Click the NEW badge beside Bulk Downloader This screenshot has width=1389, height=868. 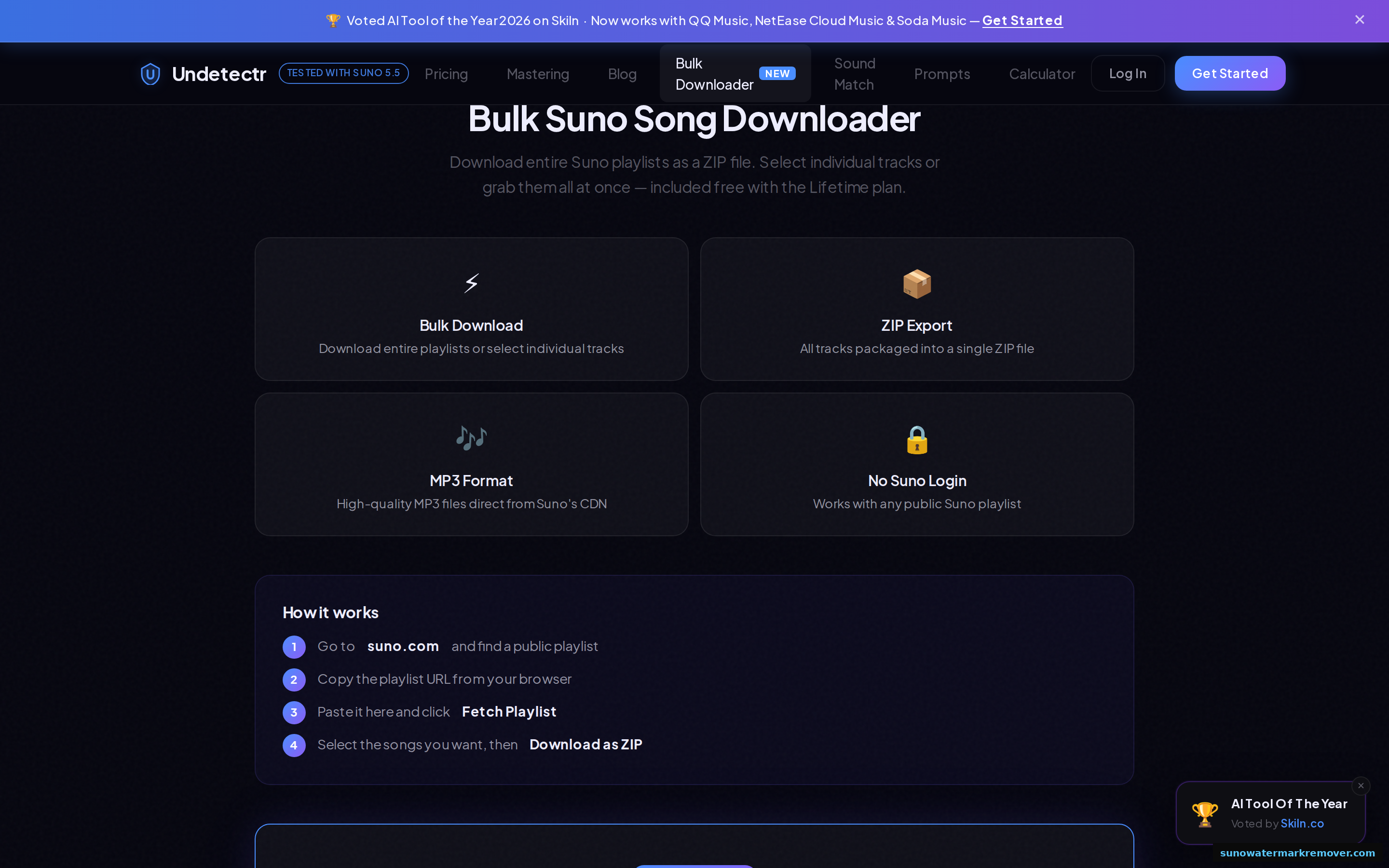(x=777, y=73)
